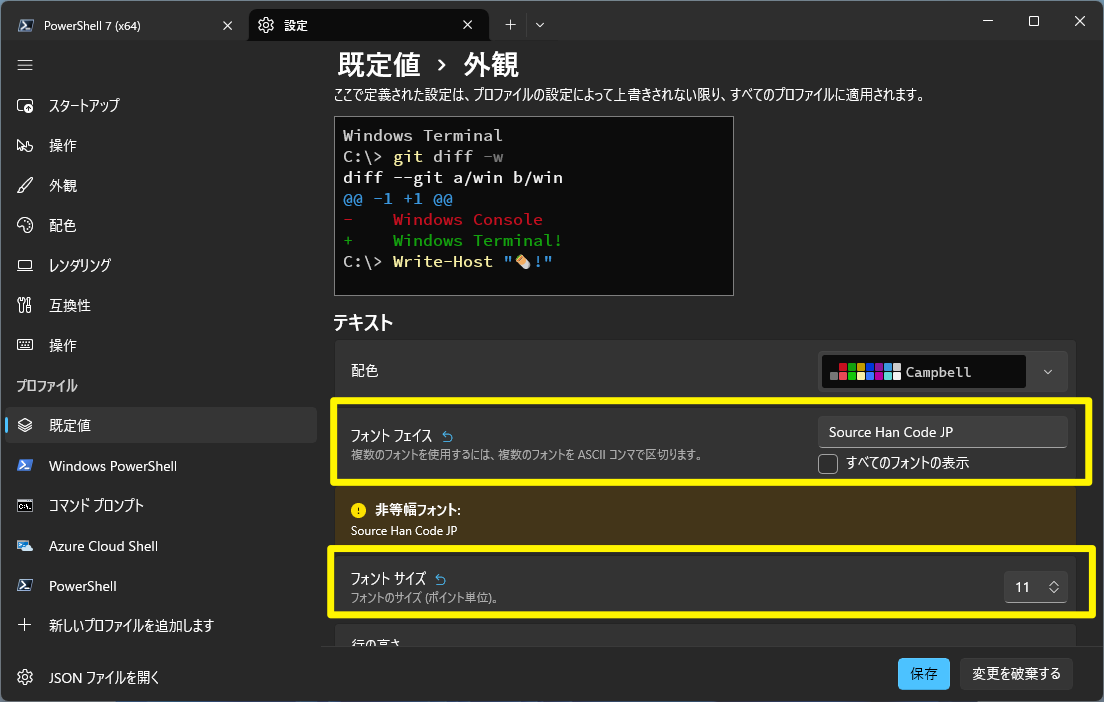Enable すべてのフォントの表示 checkbox
The width and height of the screenshot is (1104, 702).
click(x=827, y=463)
